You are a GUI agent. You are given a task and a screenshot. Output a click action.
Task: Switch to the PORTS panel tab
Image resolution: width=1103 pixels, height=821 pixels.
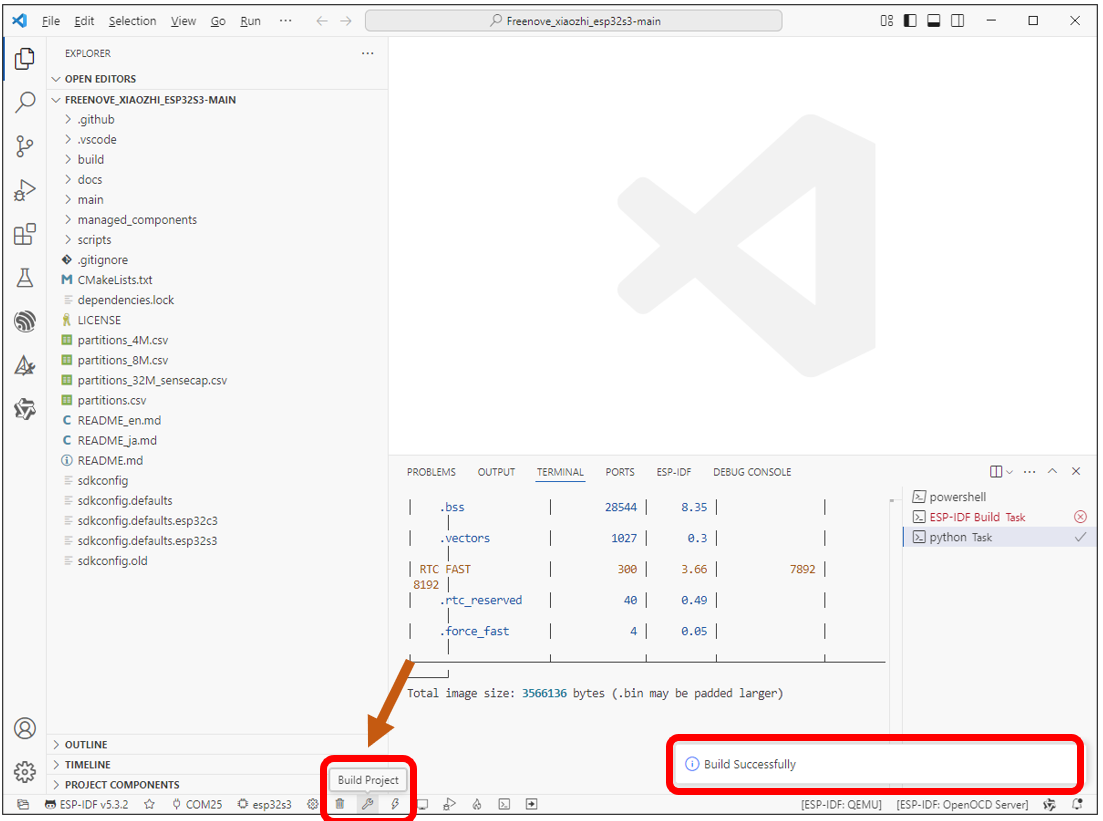(x=620, y=472)
